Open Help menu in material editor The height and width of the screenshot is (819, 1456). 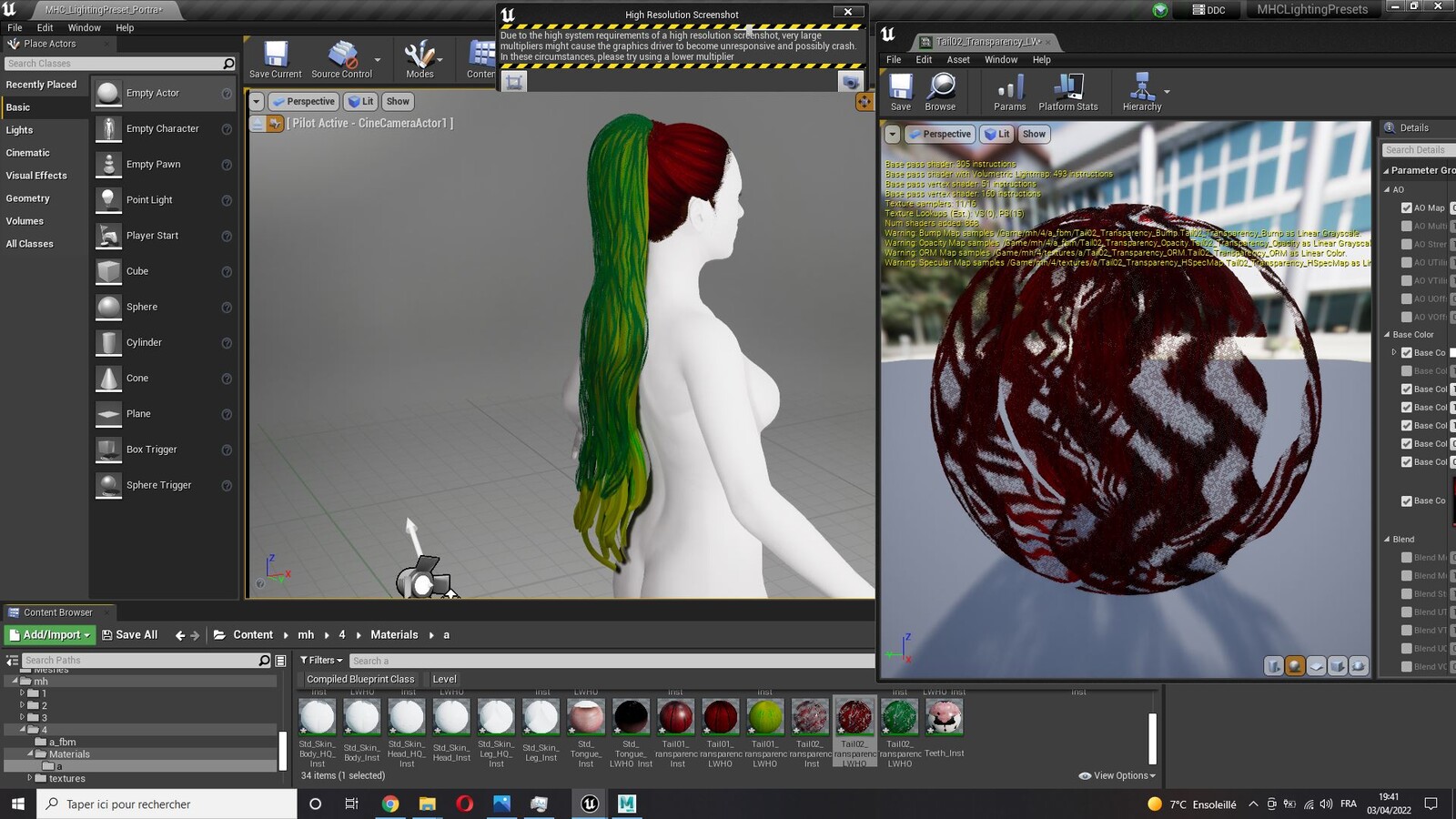(x=1041, y=60)
